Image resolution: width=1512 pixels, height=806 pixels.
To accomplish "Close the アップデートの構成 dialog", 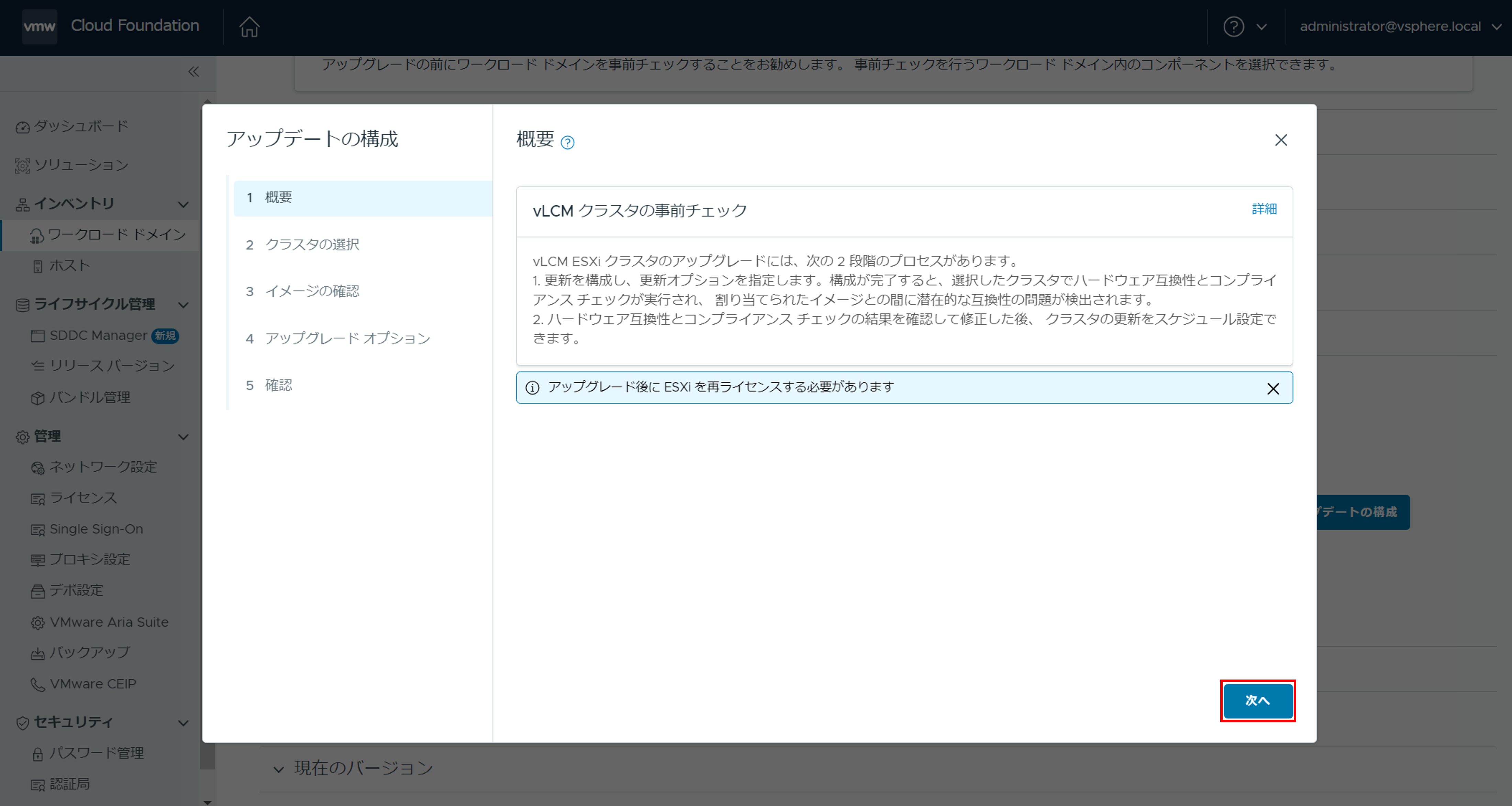I will point(1281,140).
